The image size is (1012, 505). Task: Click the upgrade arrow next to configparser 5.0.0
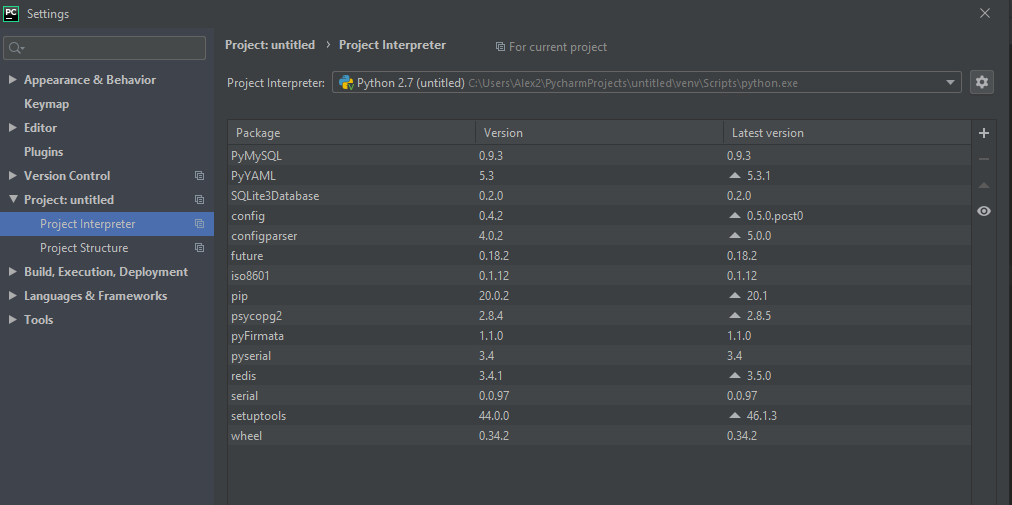pos(734,236)
